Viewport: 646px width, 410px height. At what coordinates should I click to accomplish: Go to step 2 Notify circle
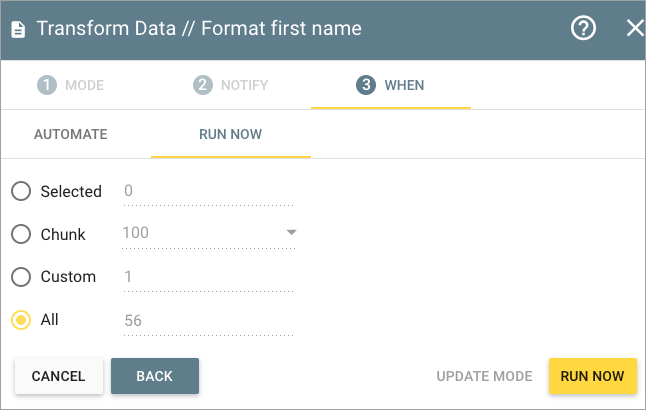click(x=203, y=85)
